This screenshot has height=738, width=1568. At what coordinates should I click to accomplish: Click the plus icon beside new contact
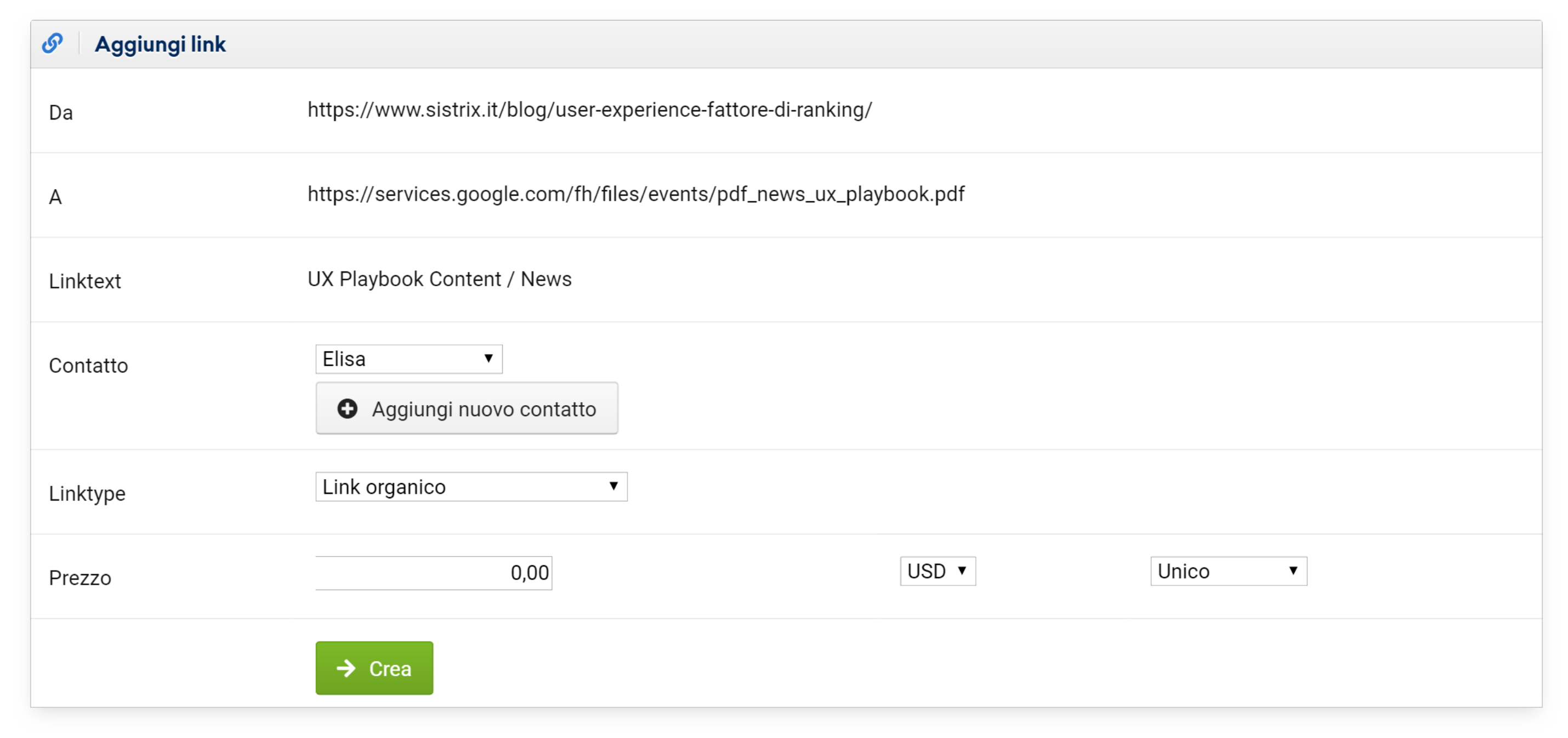pos(347,408)
